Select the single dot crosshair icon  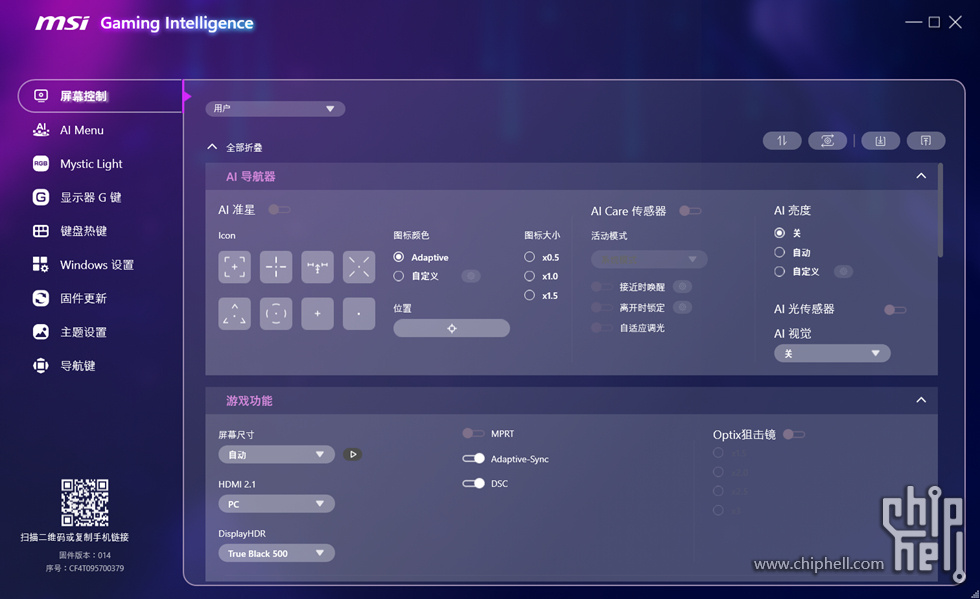(358, 314)
